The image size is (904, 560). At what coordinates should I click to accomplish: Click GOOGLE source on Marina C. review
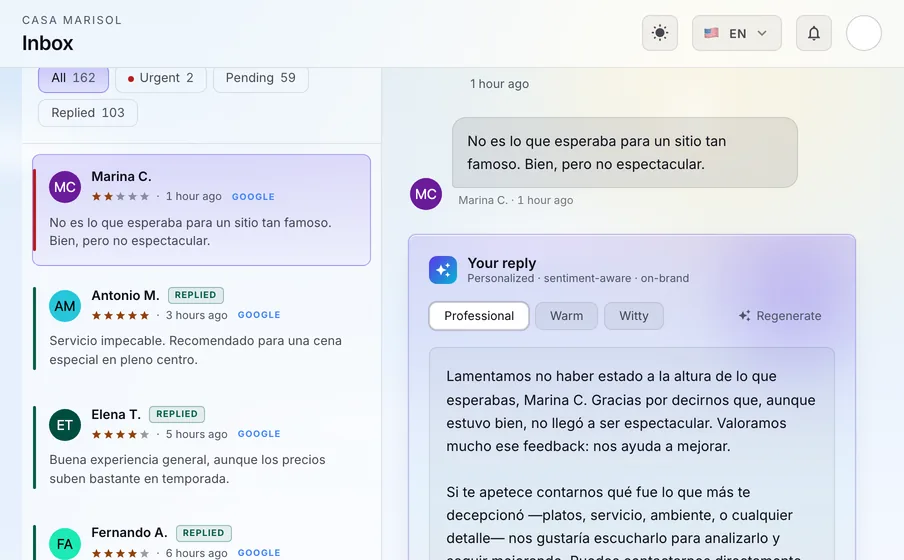coord(253,197)
